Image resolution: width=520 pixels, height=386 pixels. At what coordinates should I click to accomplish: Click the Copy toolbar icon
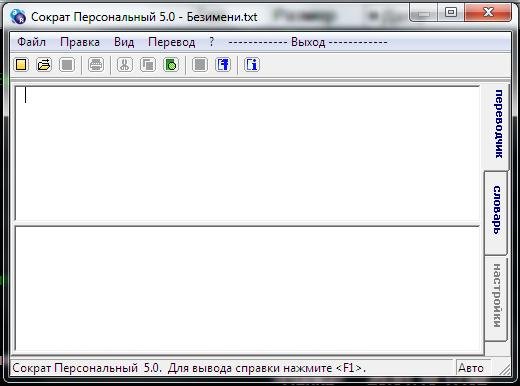point(148,65)
